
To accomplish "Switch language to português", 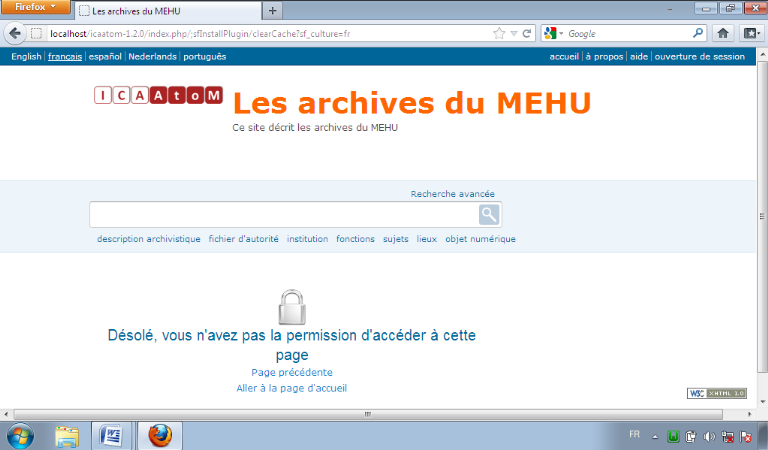I will tap(205, 56).
